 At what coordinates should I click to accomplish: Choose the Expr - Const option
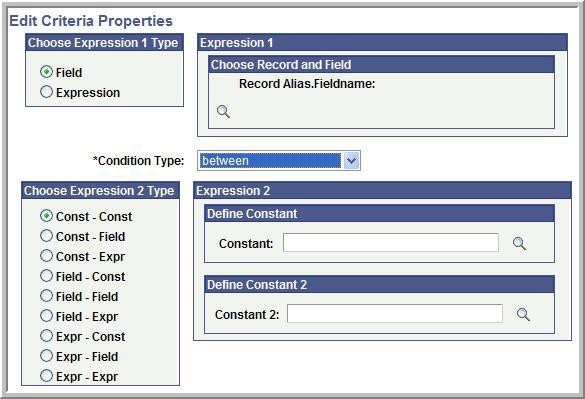46,336
